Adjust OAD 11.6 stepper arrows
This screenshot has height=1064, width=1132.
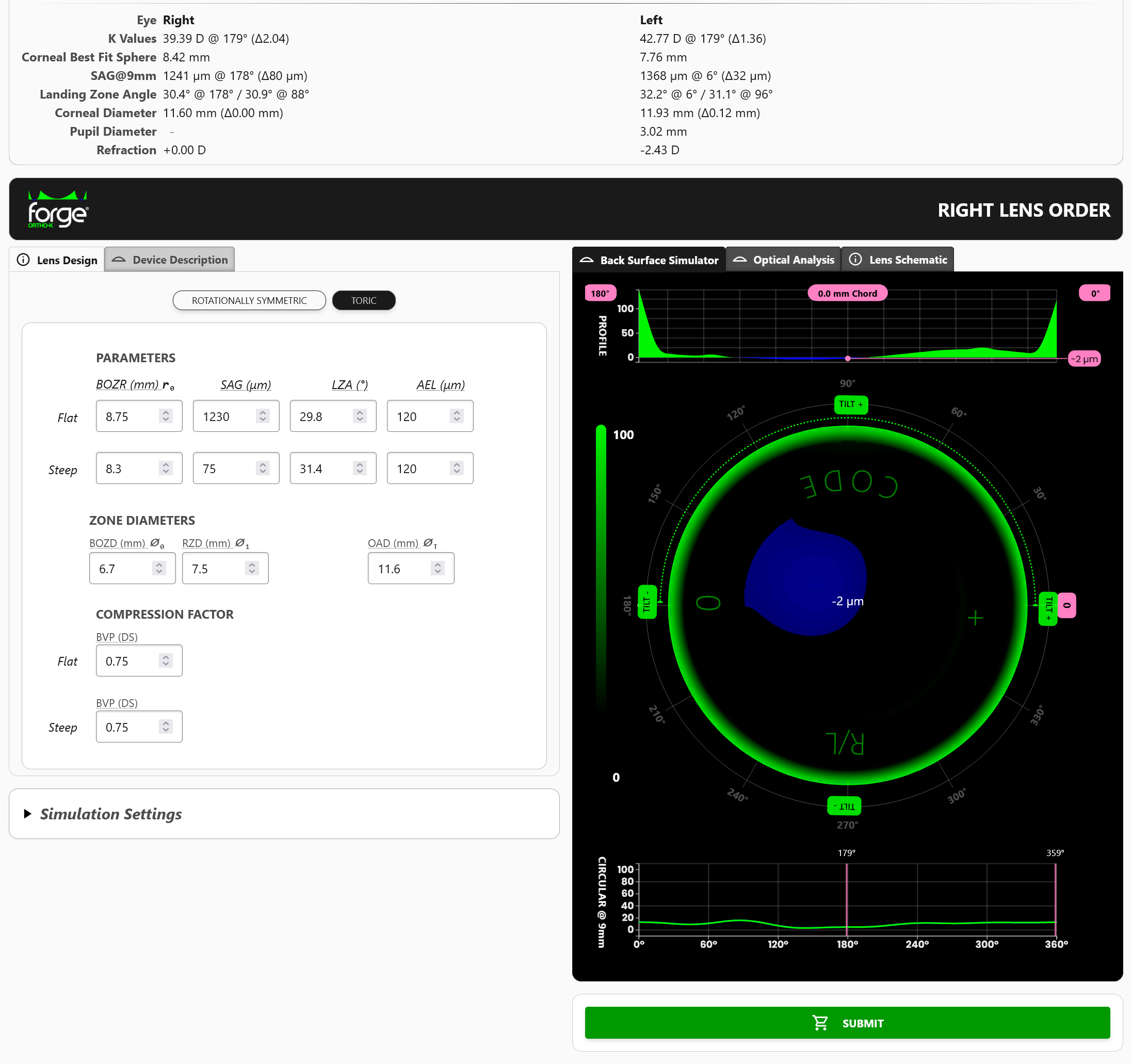[x=438, y=569]
